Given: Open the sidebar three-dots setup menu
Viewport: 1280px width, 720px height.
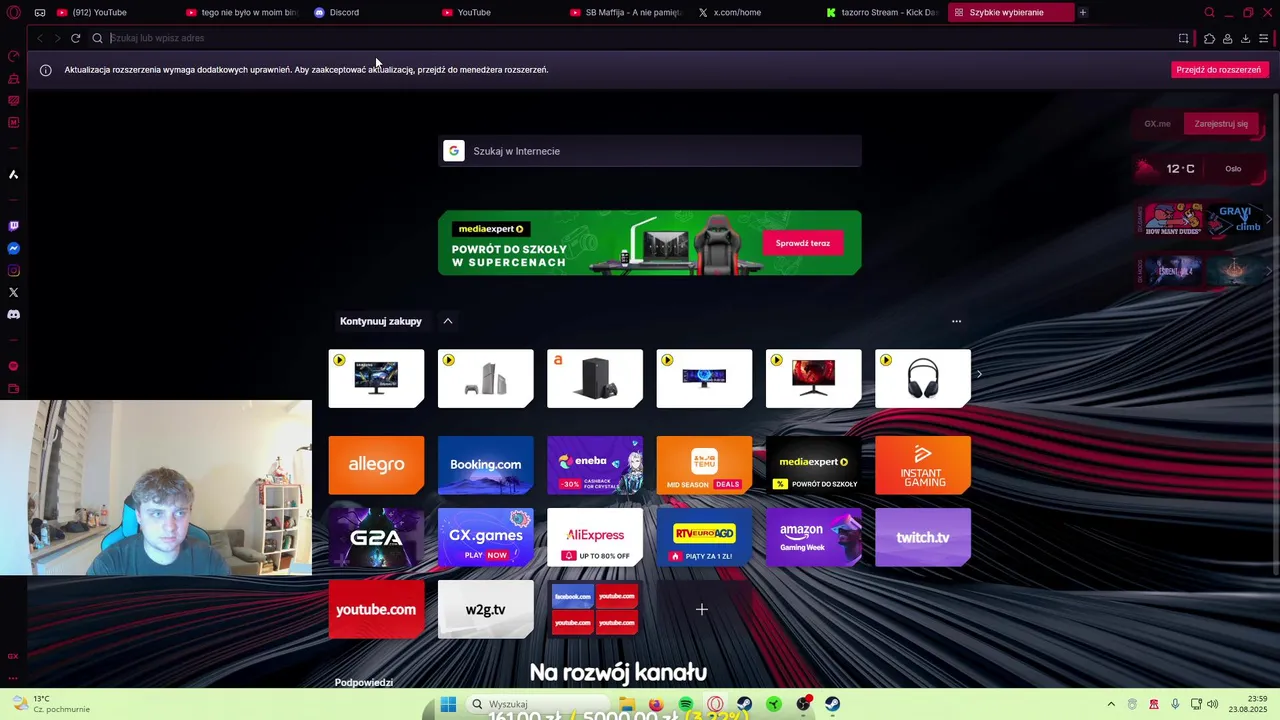Looking at the screenshot, I should [14, 678].
